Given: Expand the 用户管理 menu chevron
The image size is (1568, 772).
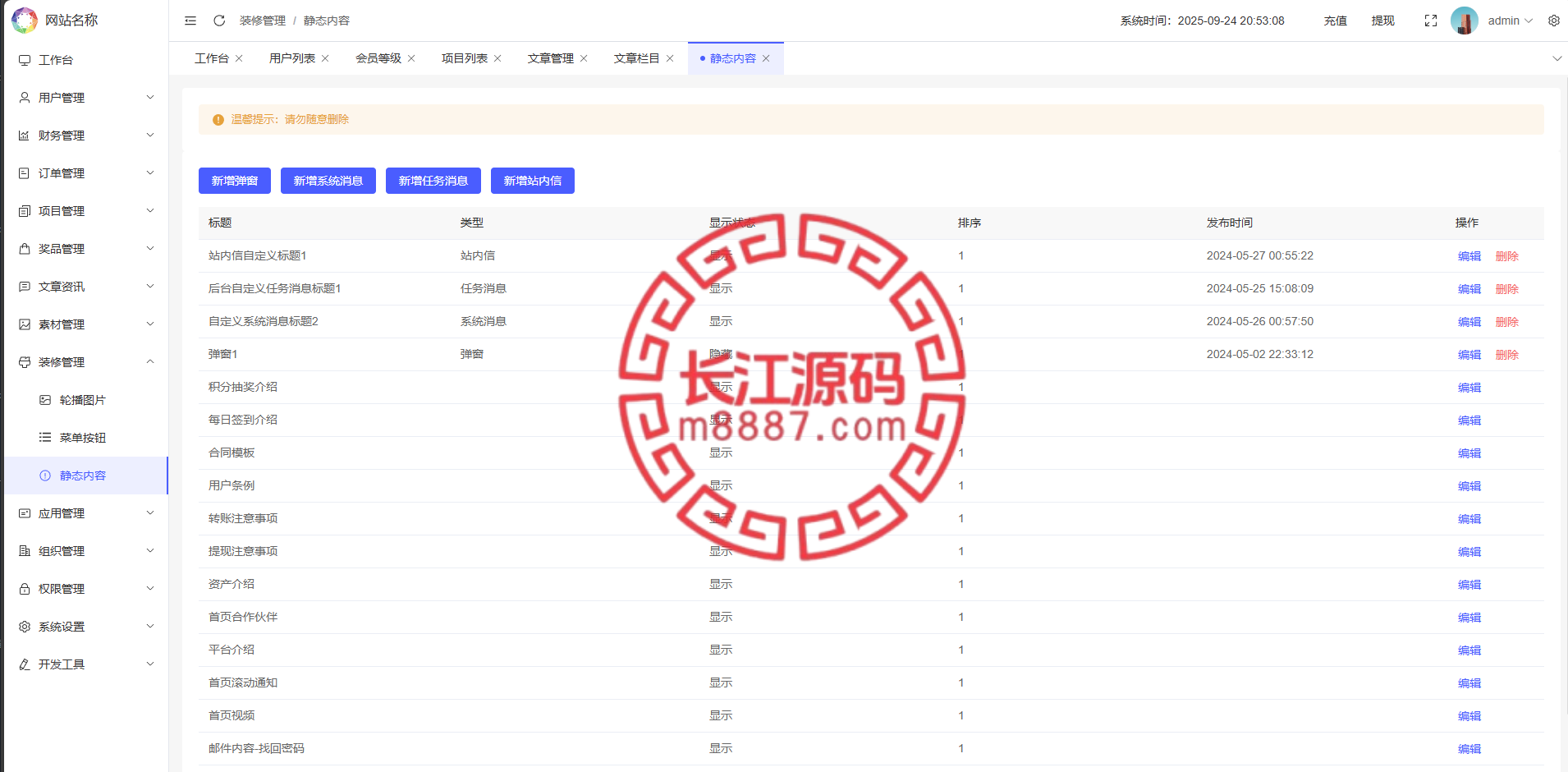Looking at the screenshot, I should point(150,97).
